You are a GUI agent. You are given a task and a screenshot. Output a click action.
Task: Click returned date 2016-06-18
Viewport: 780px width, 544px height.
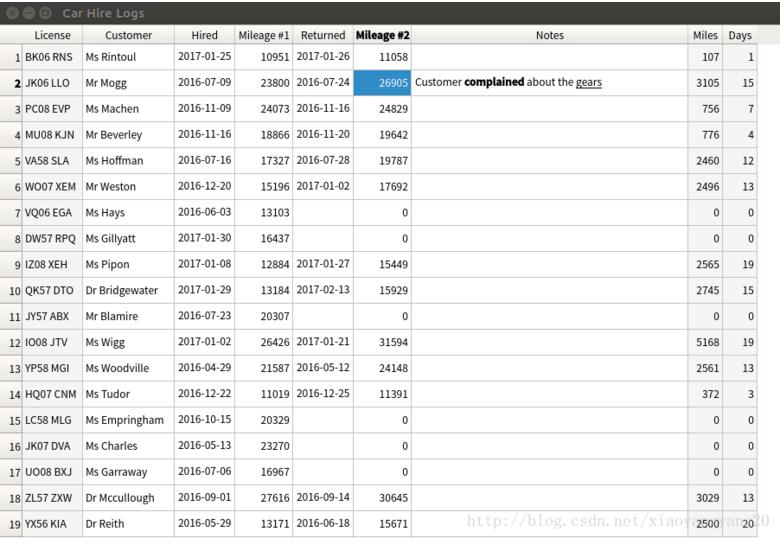coord(323,524)
